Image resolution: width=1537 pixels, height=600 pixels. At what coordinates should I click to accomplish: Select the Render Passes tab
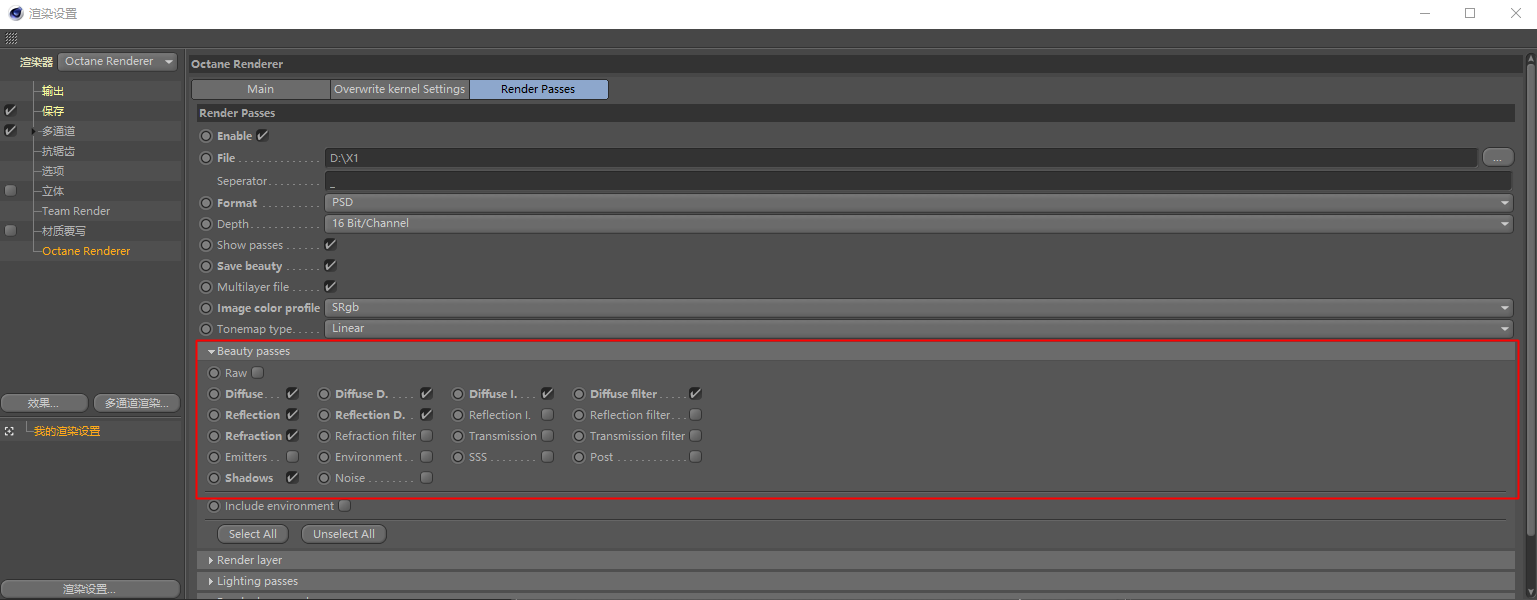(538, 89)
